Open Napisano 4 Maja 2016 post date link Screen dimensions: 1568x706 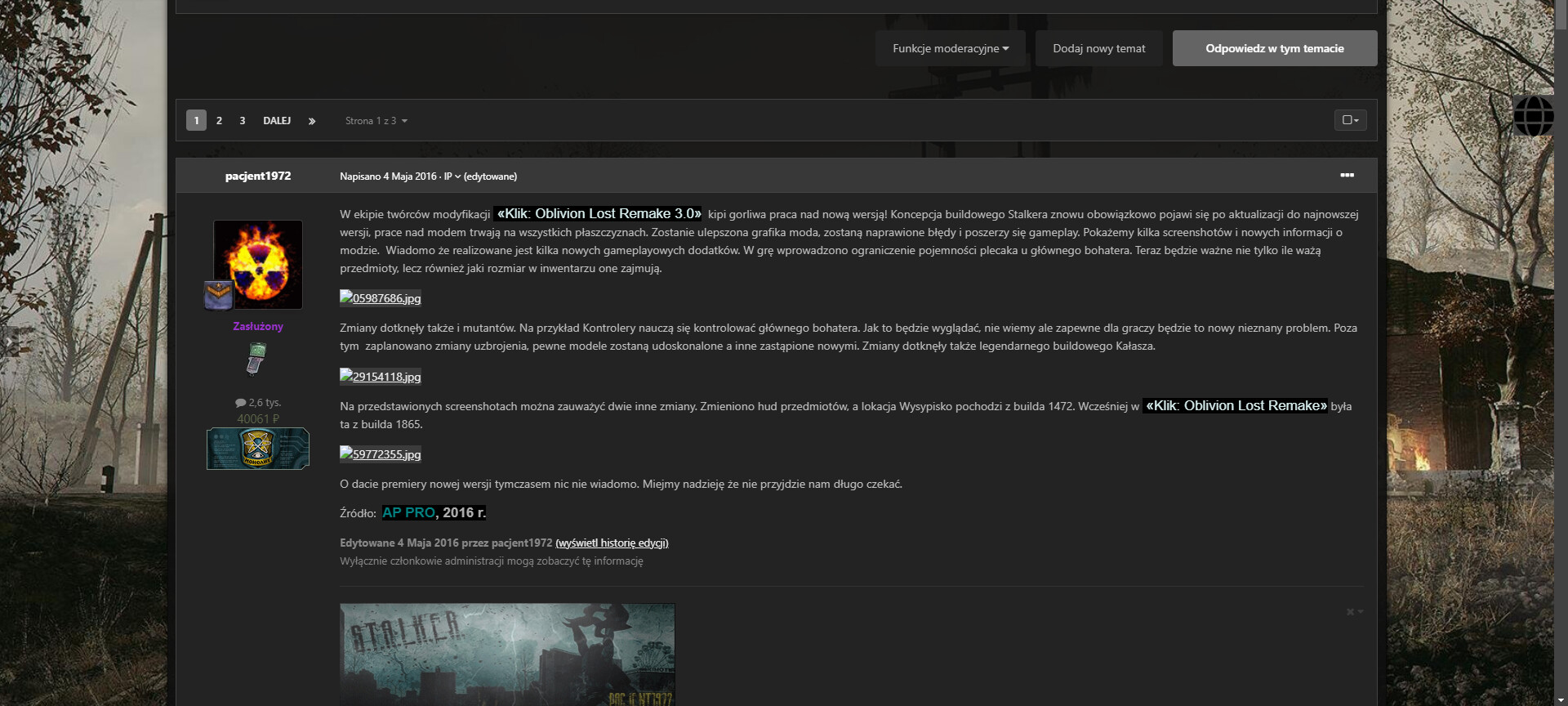point(388,176)
